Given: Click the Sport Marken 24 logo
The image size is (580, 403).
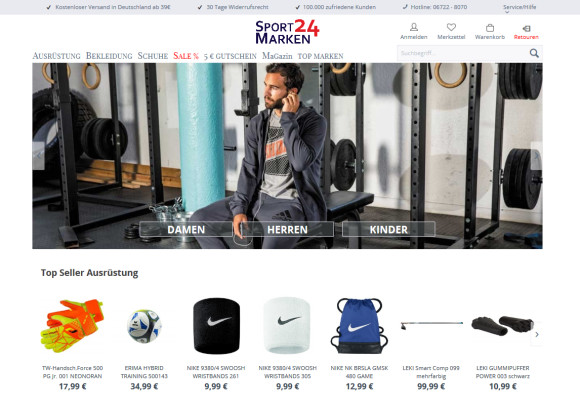Looking at the screenshot, I should pos(287,32).
